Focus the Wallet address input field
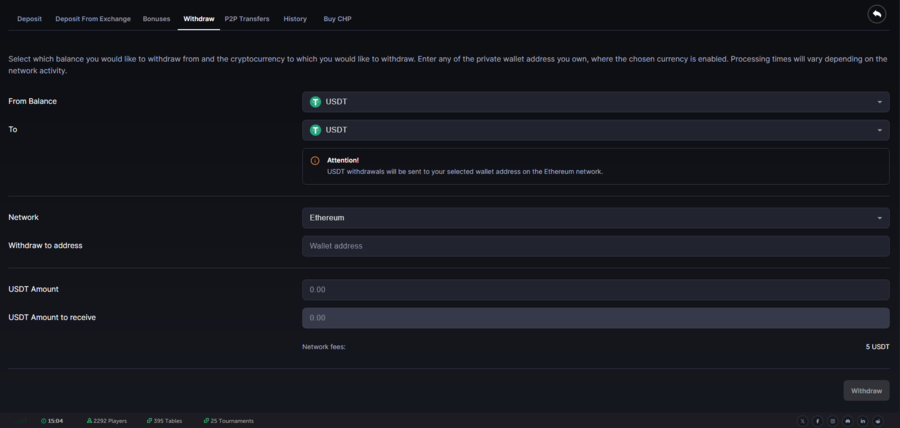The width and height of the screenshot is (900, 428). tap(595, 246)
